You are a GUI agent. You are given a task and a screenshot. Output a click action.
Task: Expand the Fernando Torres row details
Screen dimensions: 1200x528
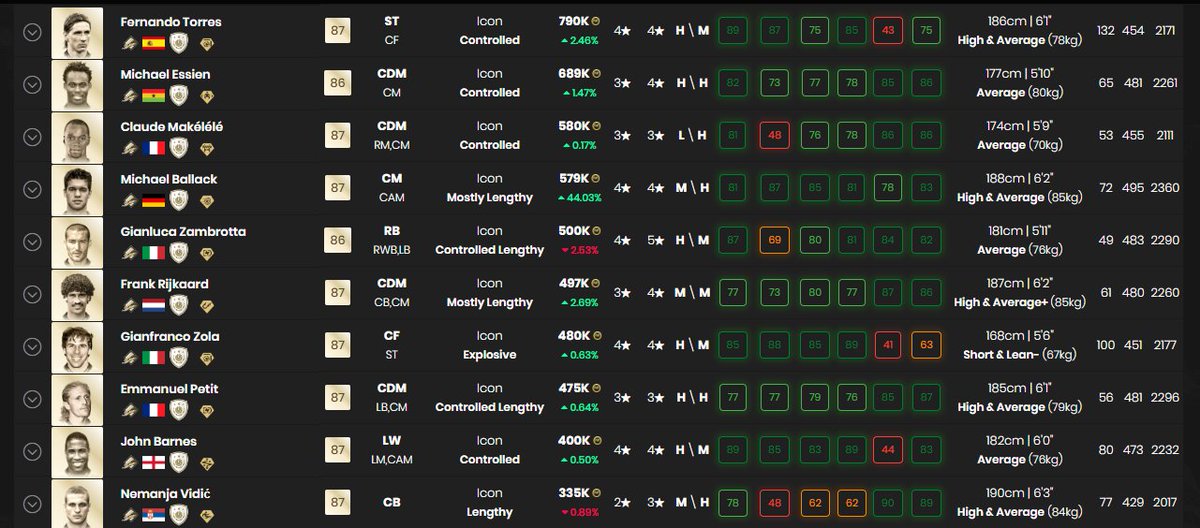click(x=32, y=31)
